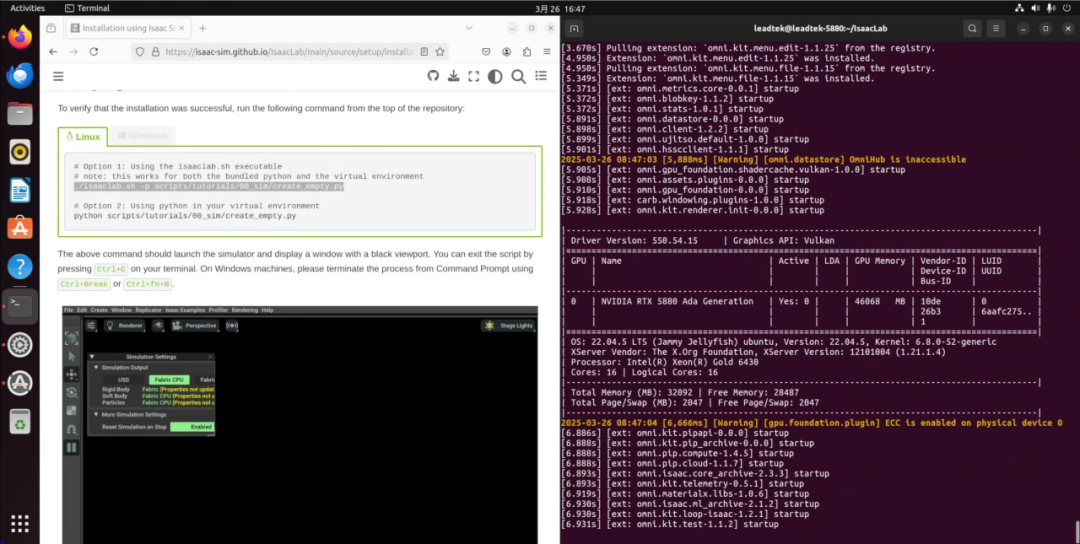1080x544 pixels.
Task: Click the Ctrl+C keyboard shortcut label
Action: [x=110, y=269]
